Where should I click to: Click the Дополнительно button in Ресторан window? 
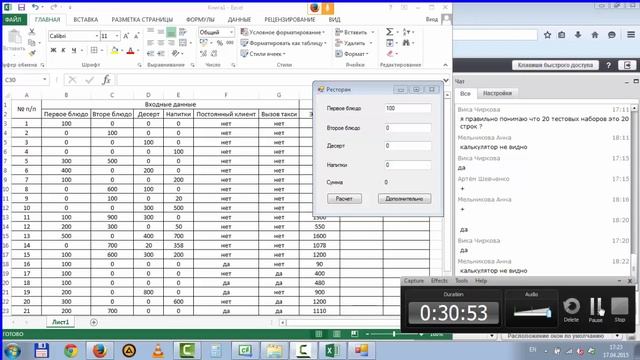404,199
